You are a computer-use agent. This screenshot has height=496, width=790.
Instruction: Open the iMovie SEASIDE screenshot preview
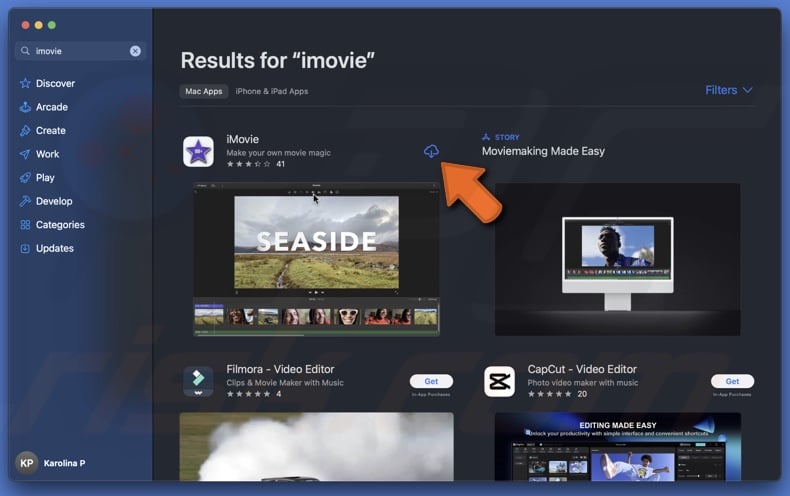(x=316, y=259)
